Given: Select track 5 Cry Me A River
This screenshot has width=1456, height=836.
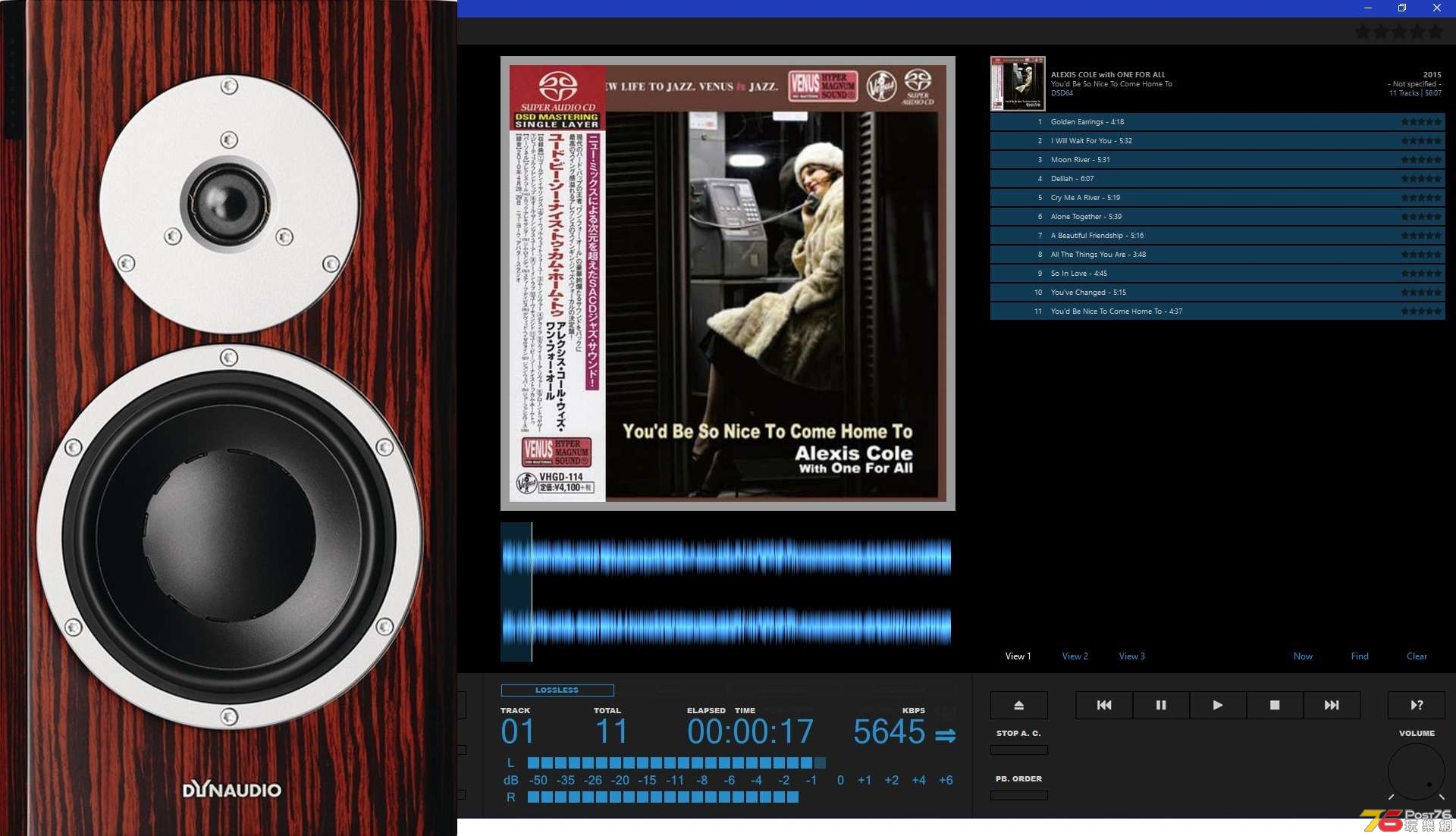Looking at the screenshot, I should pos(1217,197).
